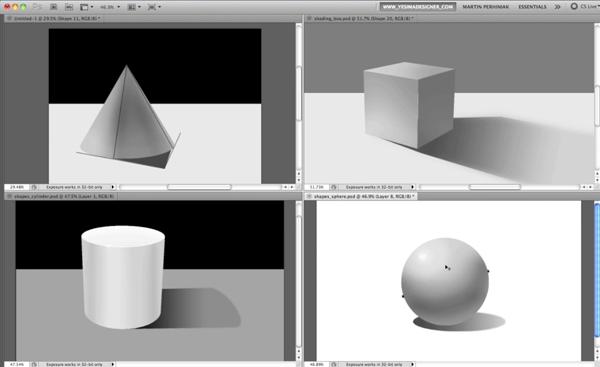600x367 pixels.
Task: Click scroll-left arrow in Untitled-1 horizontal scrollbar
Action: (285, 187)
